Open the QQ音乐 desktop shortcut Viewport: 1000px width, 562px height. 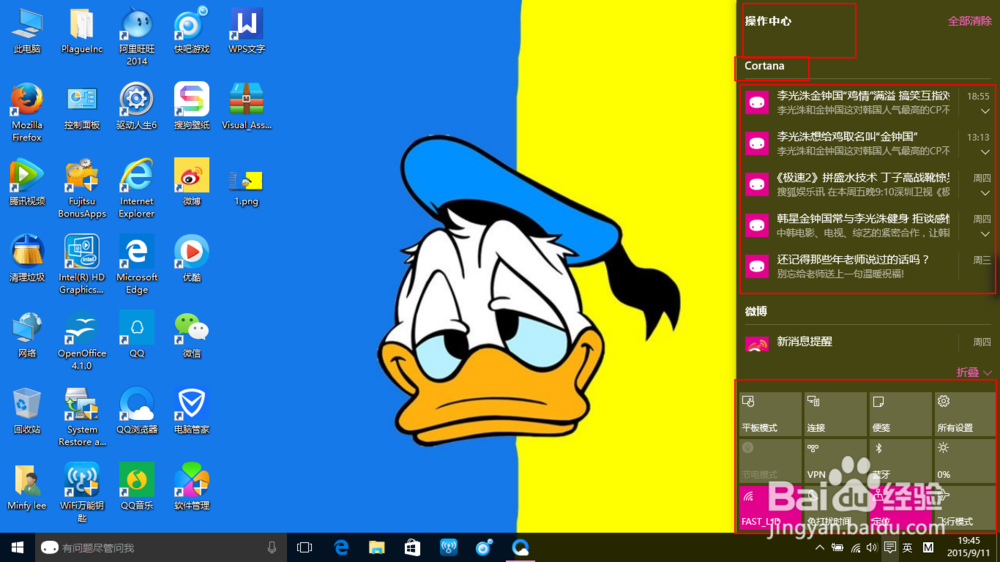tap(136, 487)
